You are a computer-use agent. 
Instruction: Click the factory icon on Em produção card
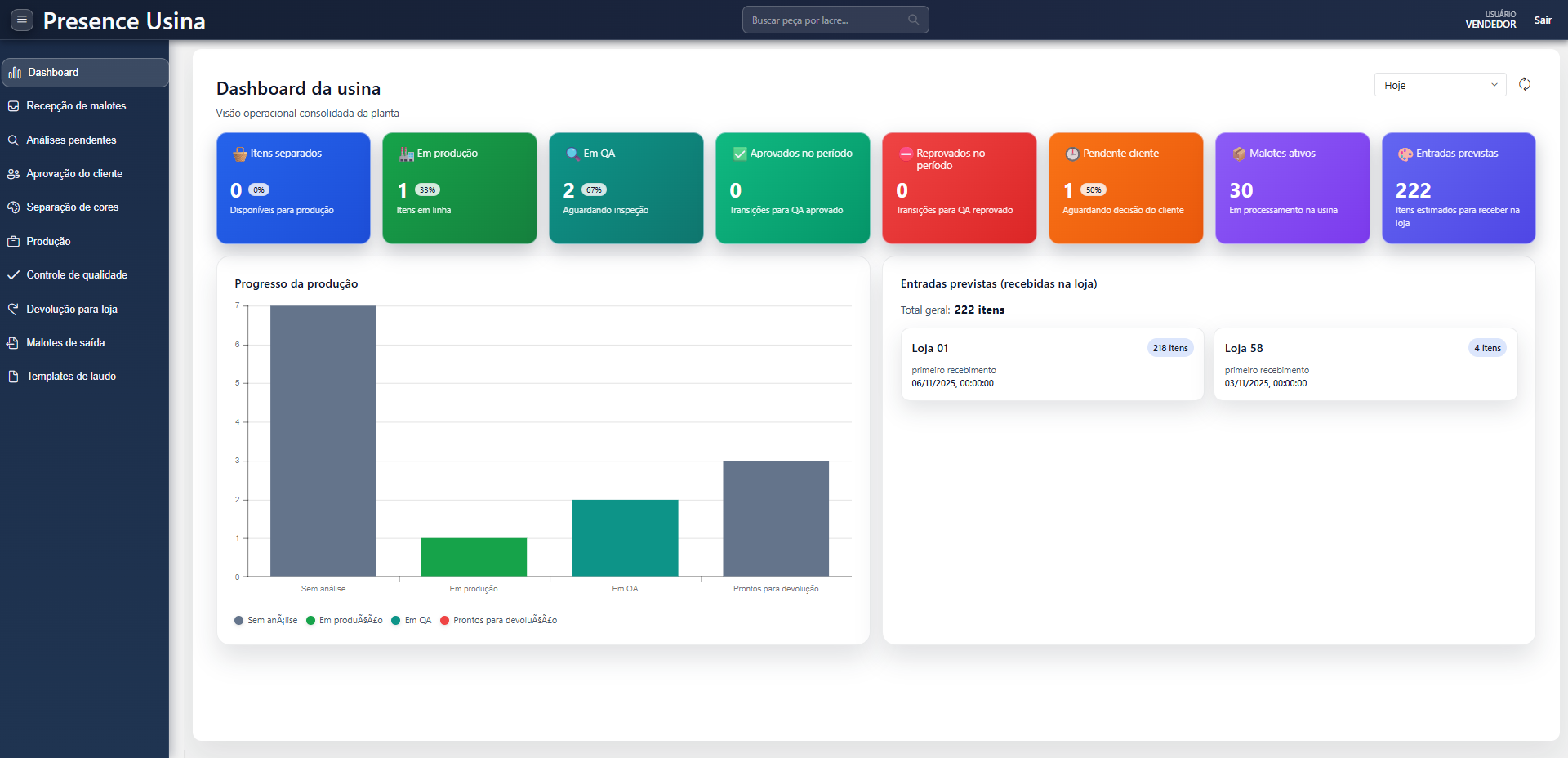point(406,154)
